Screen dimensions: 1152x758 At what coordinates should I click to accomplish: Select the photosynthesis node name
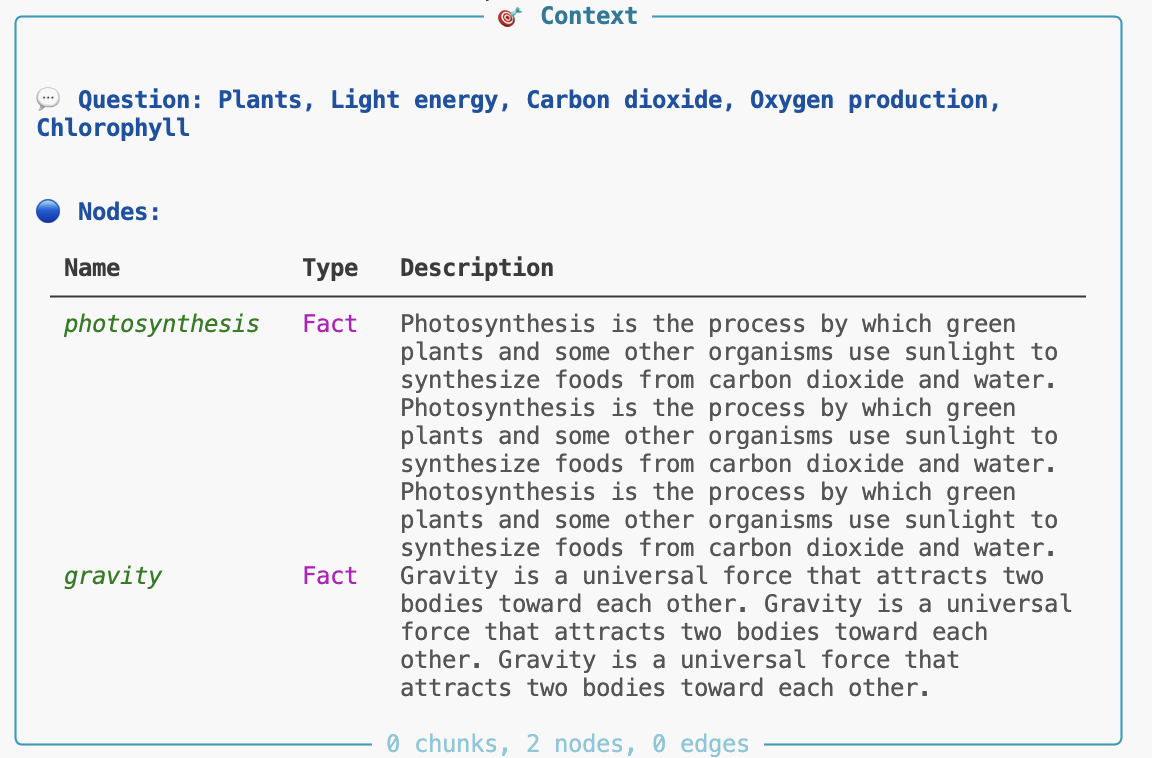(161, 324)
